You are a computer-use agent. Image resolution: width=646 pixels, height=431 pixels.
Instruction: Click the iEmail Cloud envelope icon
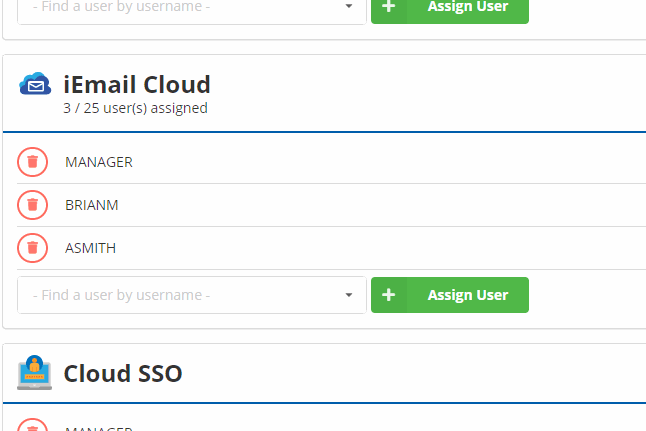(x=35, y=85)
